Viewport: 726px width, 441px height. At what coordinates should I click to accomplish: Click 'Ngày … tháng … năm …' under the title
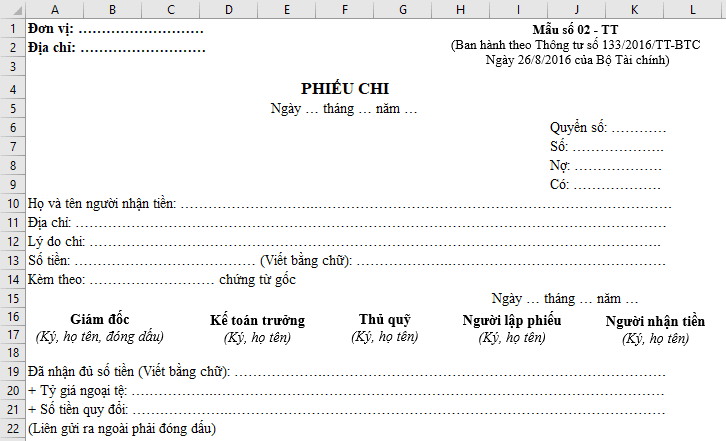(x=344, y=108)
